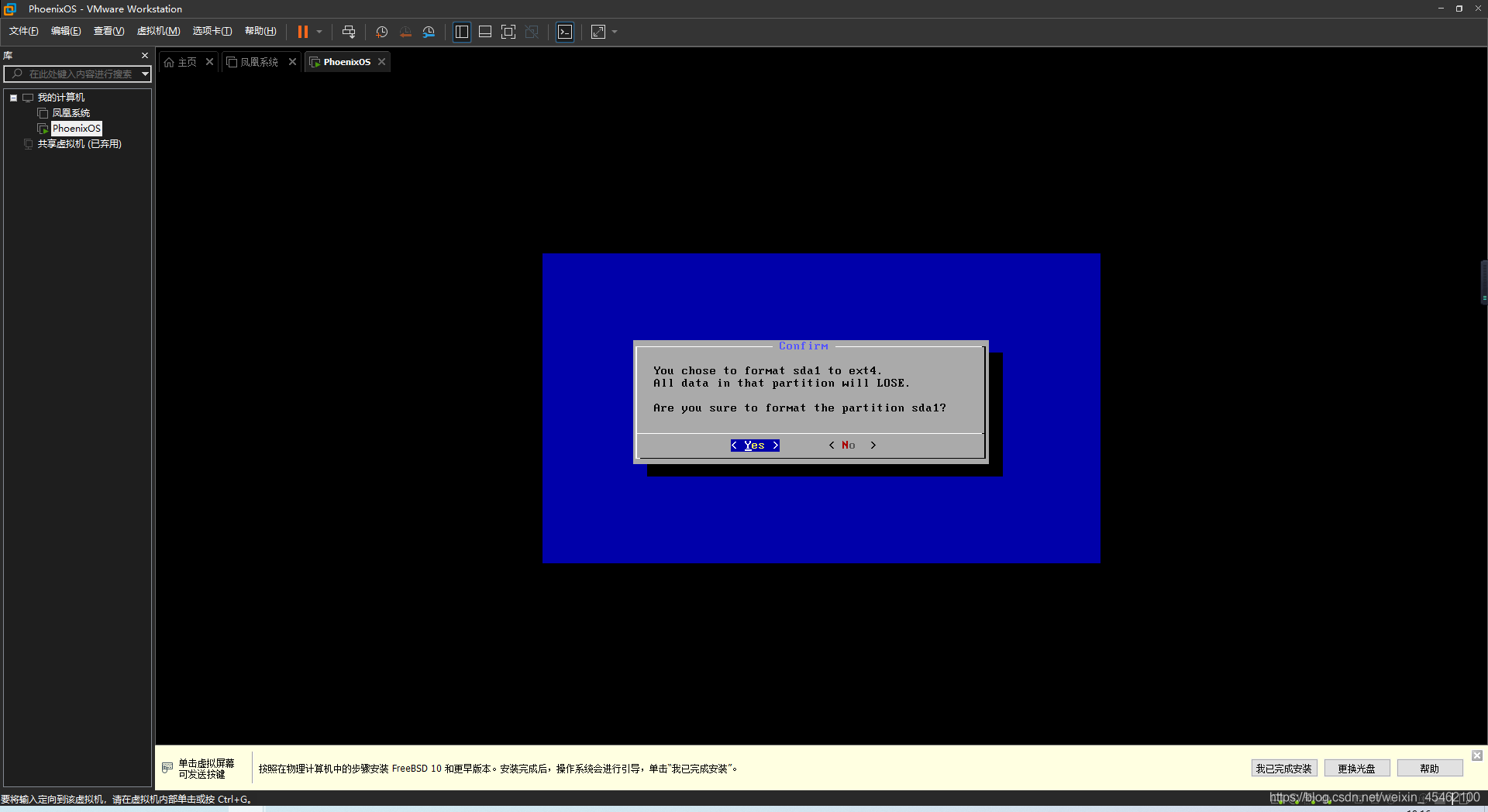
Task: Click the PhoenixOS VM icon in the tree
Action: point(43,129)
